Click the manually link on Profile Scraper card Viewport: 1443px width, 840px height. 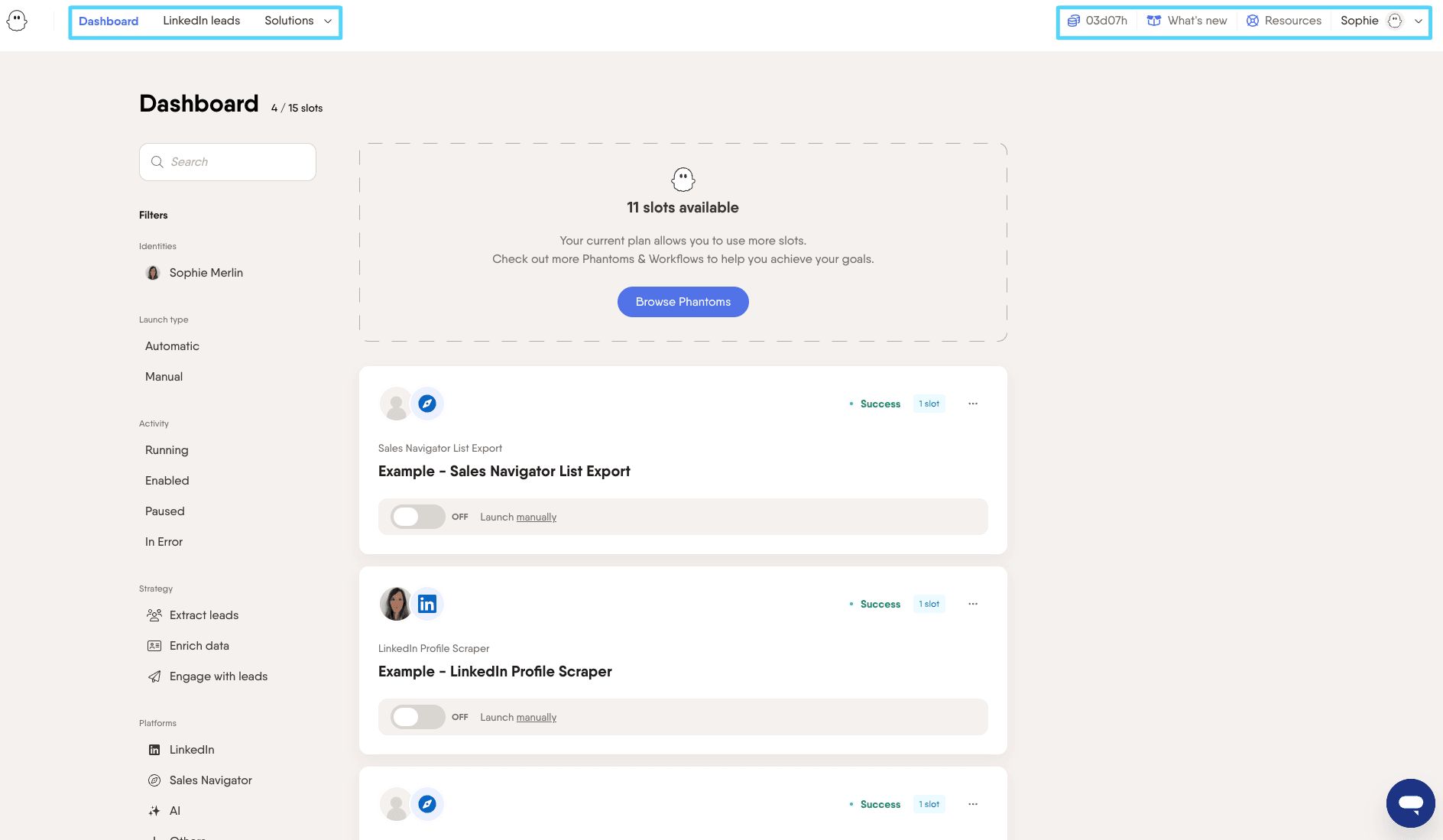[x=537, y=717]
